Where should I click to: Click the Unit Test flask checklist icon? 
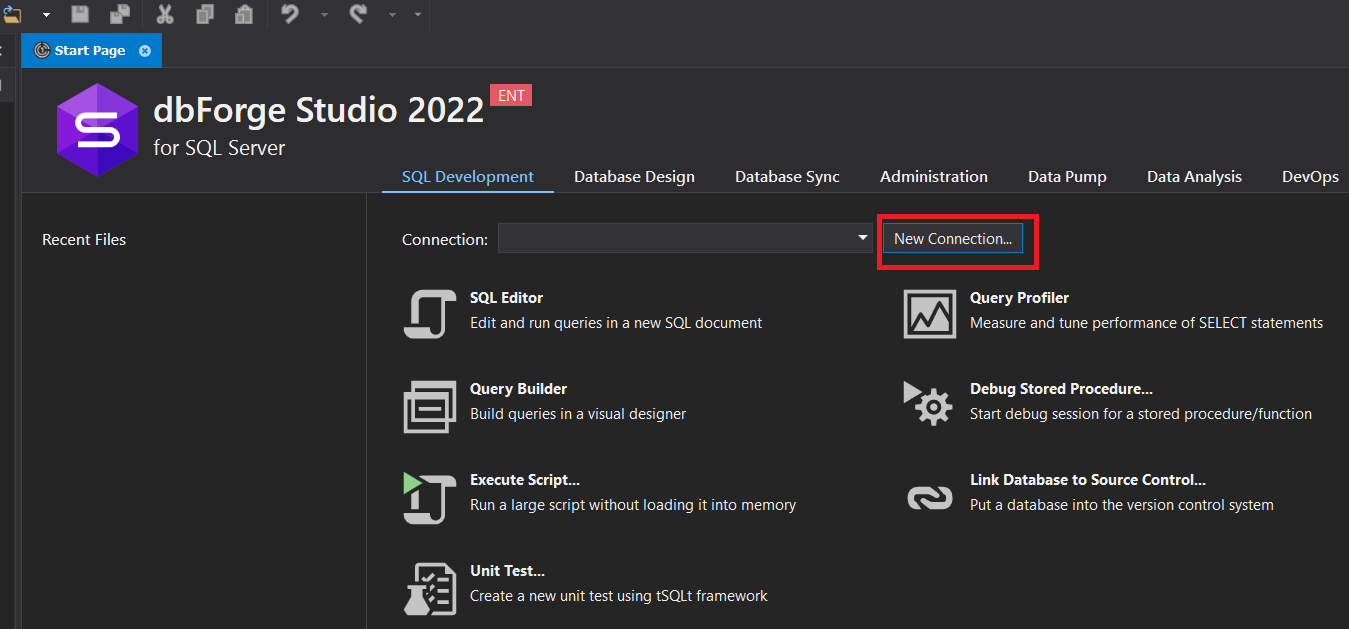click(430, 588)
